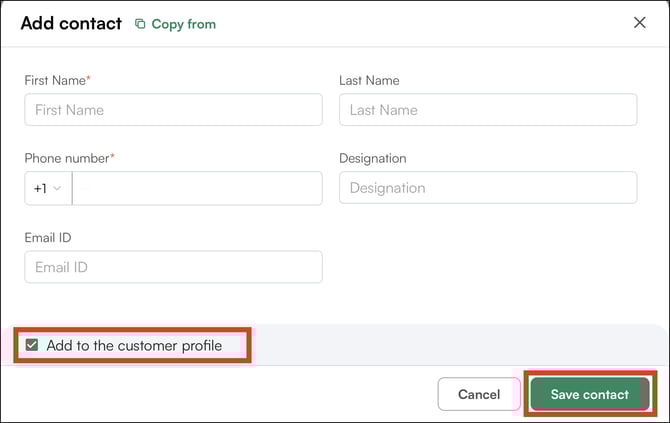Click the Copy from duplicate icon
The height and width of the screenshot is (423, 670).
pyautogui.click(x=140, y=24)
